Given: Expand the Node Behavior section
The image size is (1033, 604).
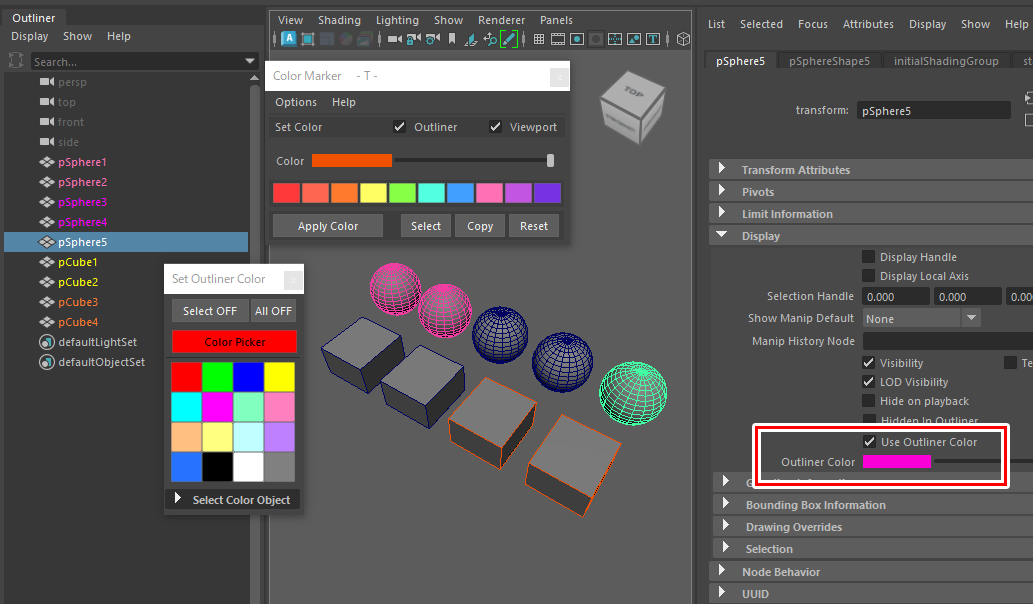Looking at the screenshot, I should click(722, 571).
